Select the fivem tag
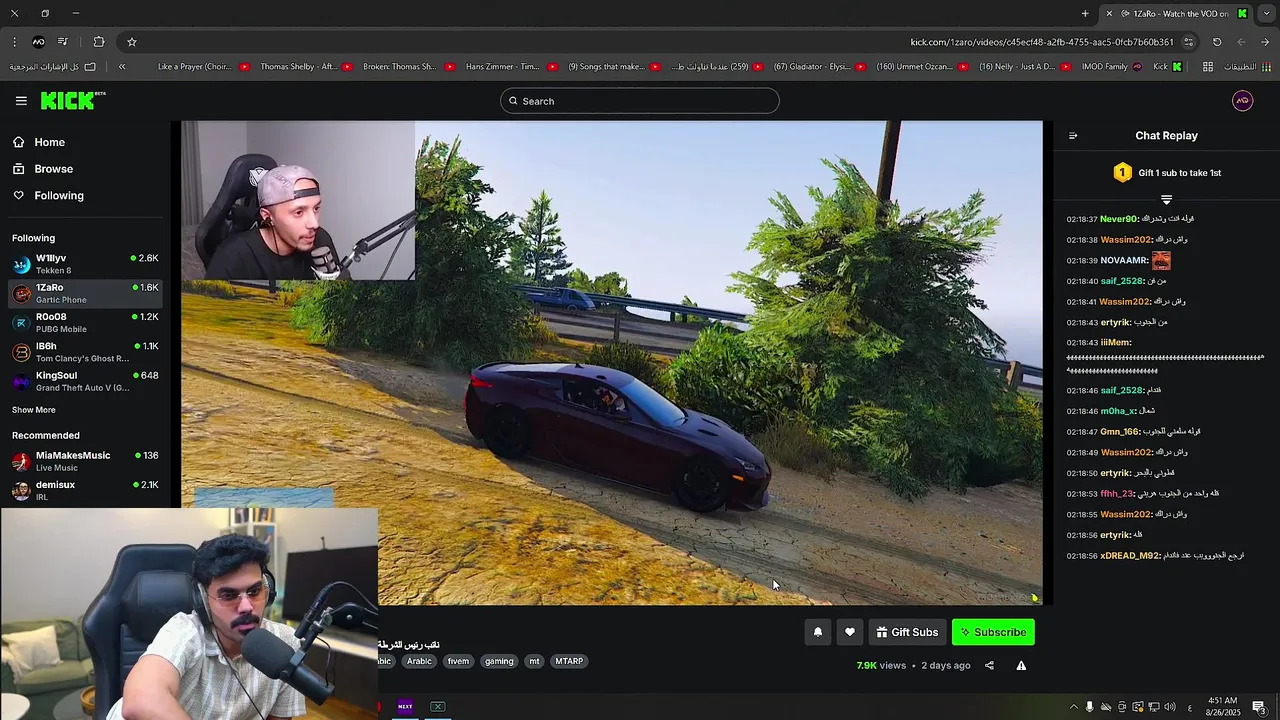The height and width of the screenshot is (720, 1280). 458,661
